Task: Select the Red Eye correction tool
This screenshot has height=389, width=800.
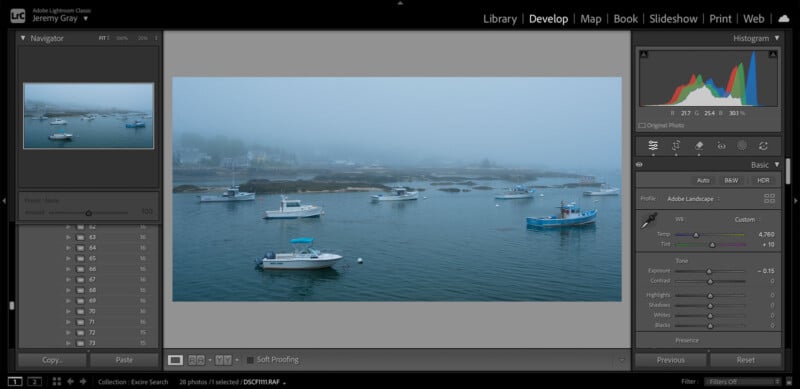Action: (x=721, y=146)
